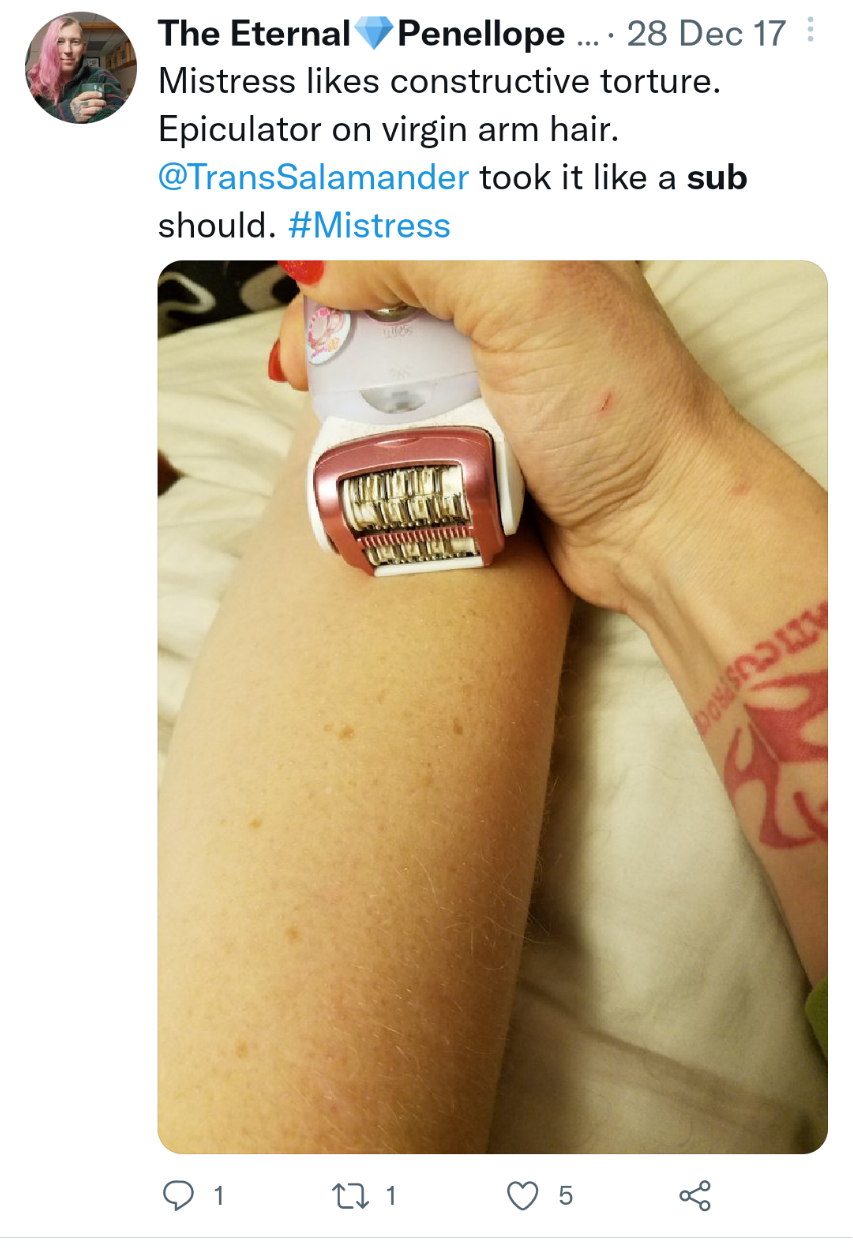Open the three-dot more options menu
The image size is (853, 1257).
(x=809, y=32)
